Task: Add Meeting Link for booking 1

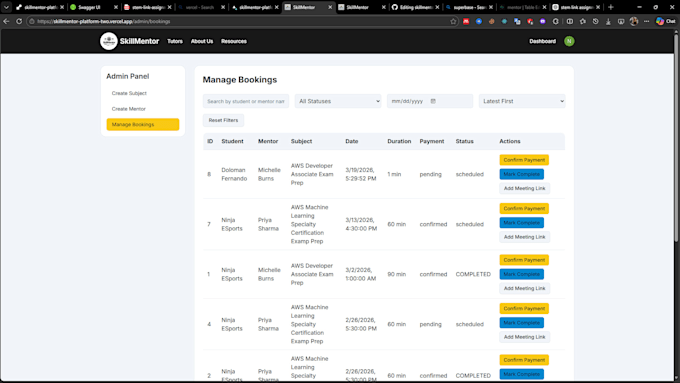Action: [524, 288]
